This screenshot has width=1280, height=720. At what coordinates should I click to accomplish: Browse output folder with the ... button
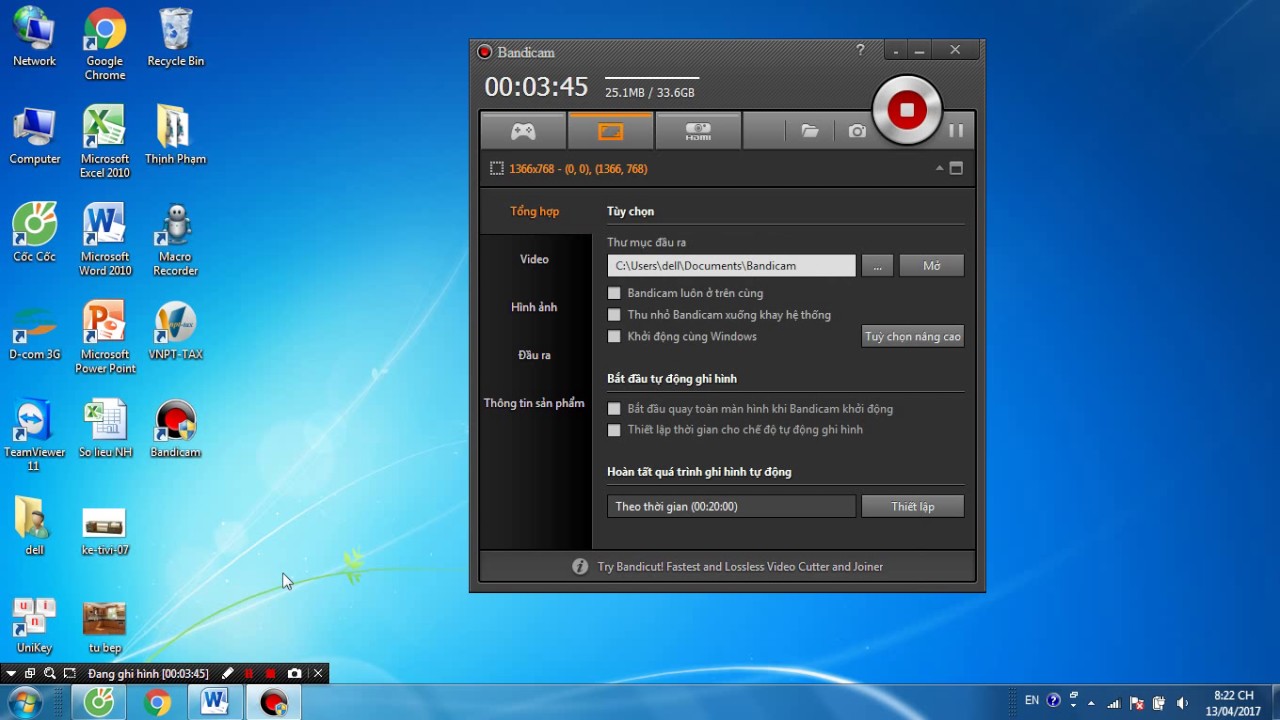pos(877,266)
